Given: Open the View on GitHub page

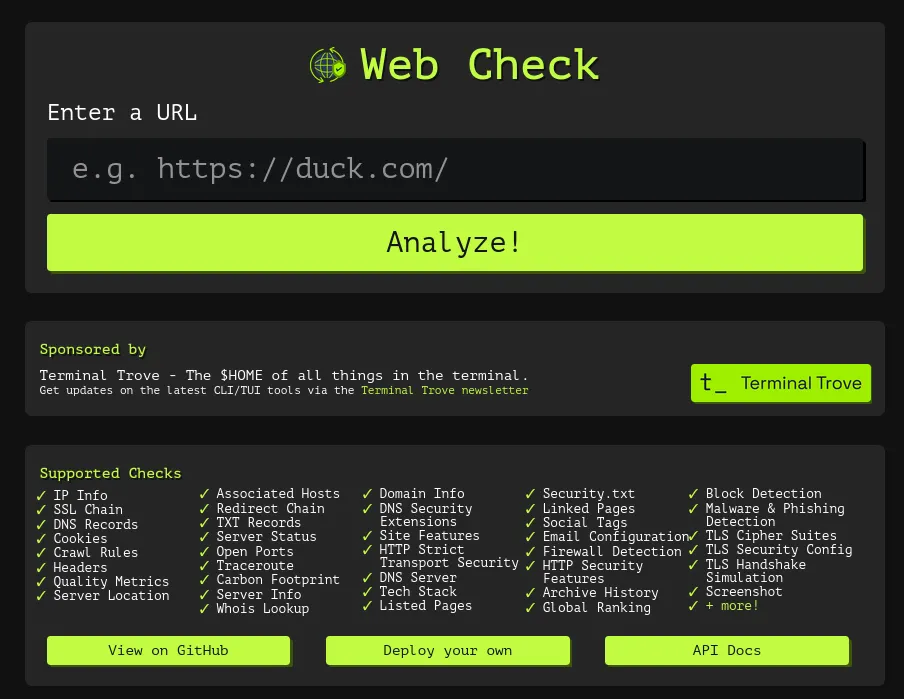Looking at the screenshot, I should tap(168, 650).
